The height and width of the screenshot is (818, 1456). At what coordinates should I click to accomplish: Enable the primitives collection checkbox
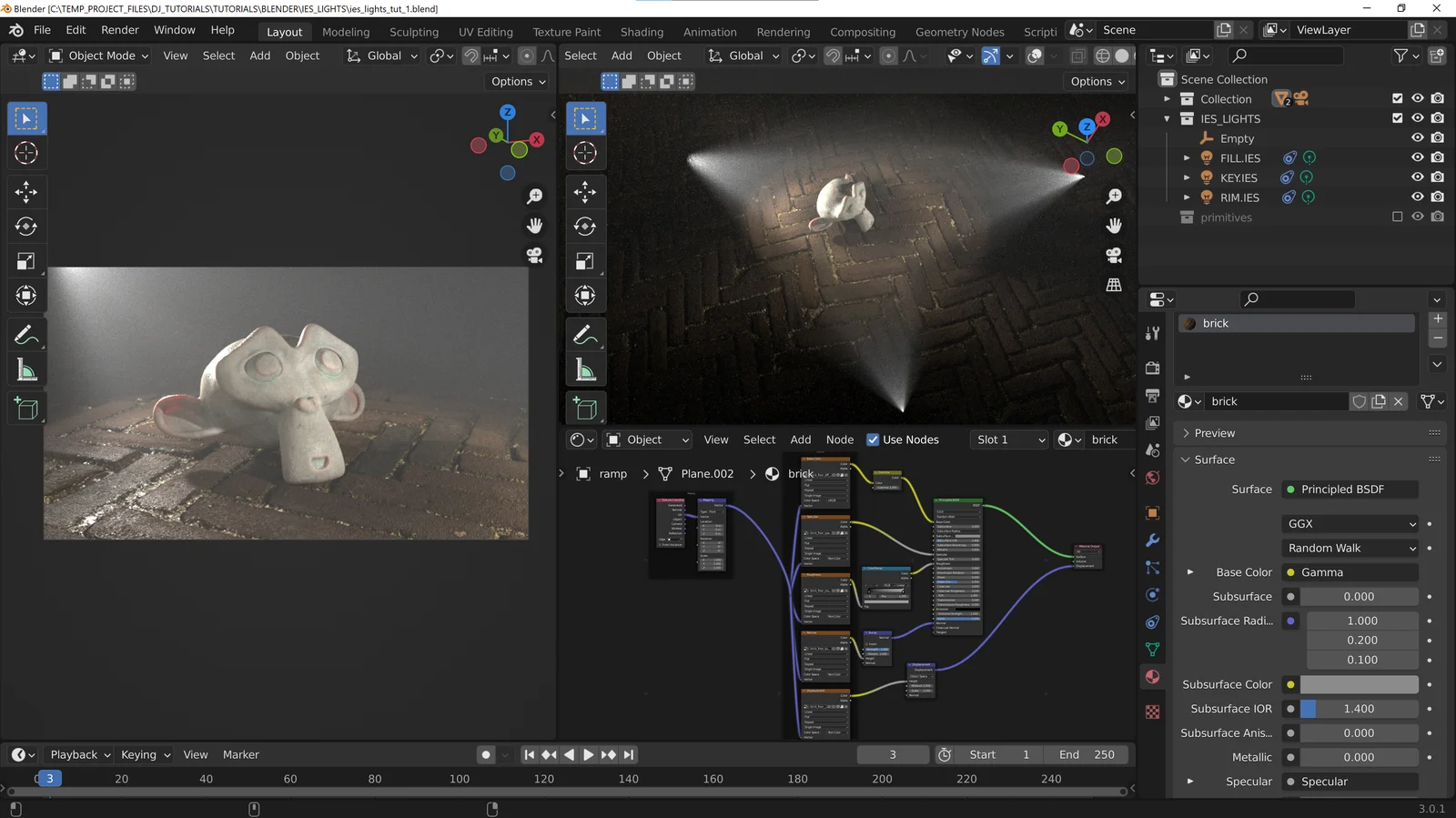click(x=1398, y=217)
